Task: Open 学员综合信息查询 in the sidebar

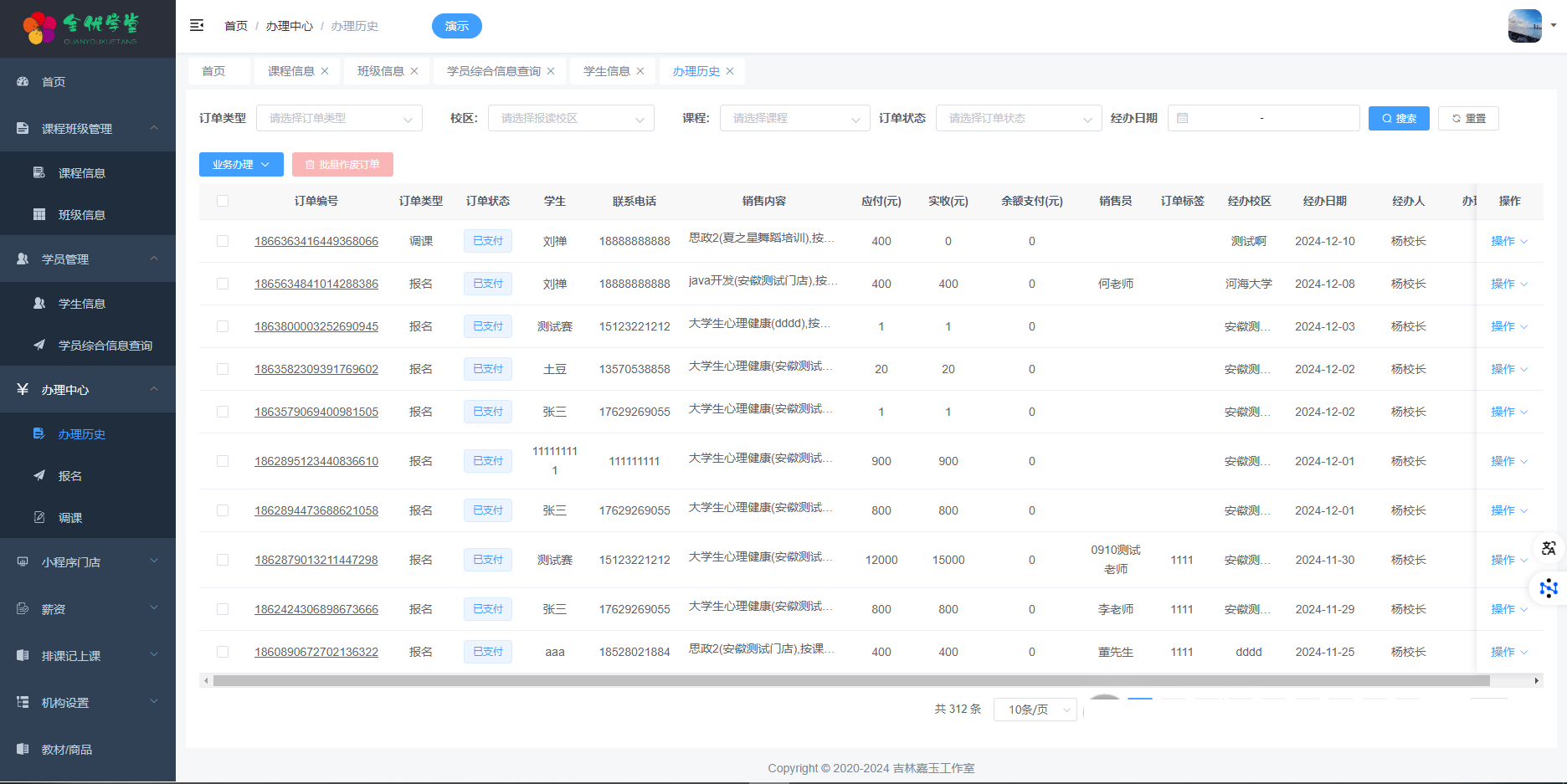Action: [x=105, y=346]
